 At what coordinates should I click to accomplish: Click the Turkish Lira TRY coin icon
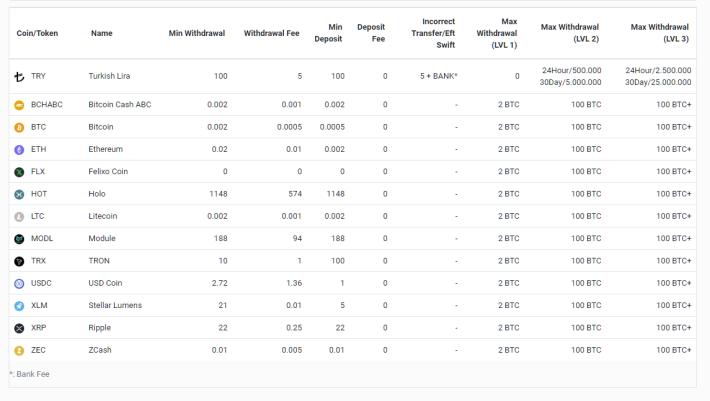tap(19, 77)
